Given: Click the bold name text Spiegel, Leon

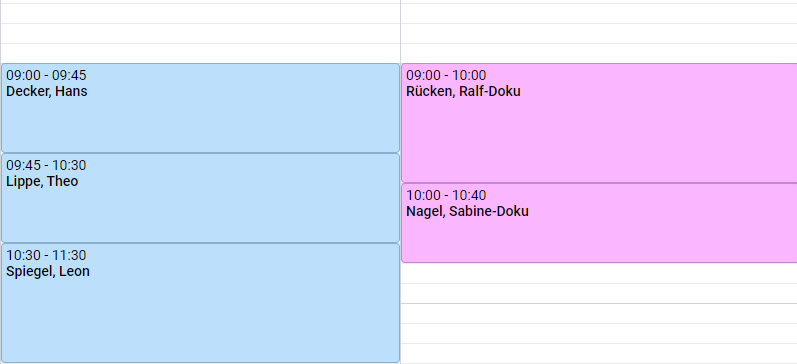Looking at the screenshot, I should (48, 271).
